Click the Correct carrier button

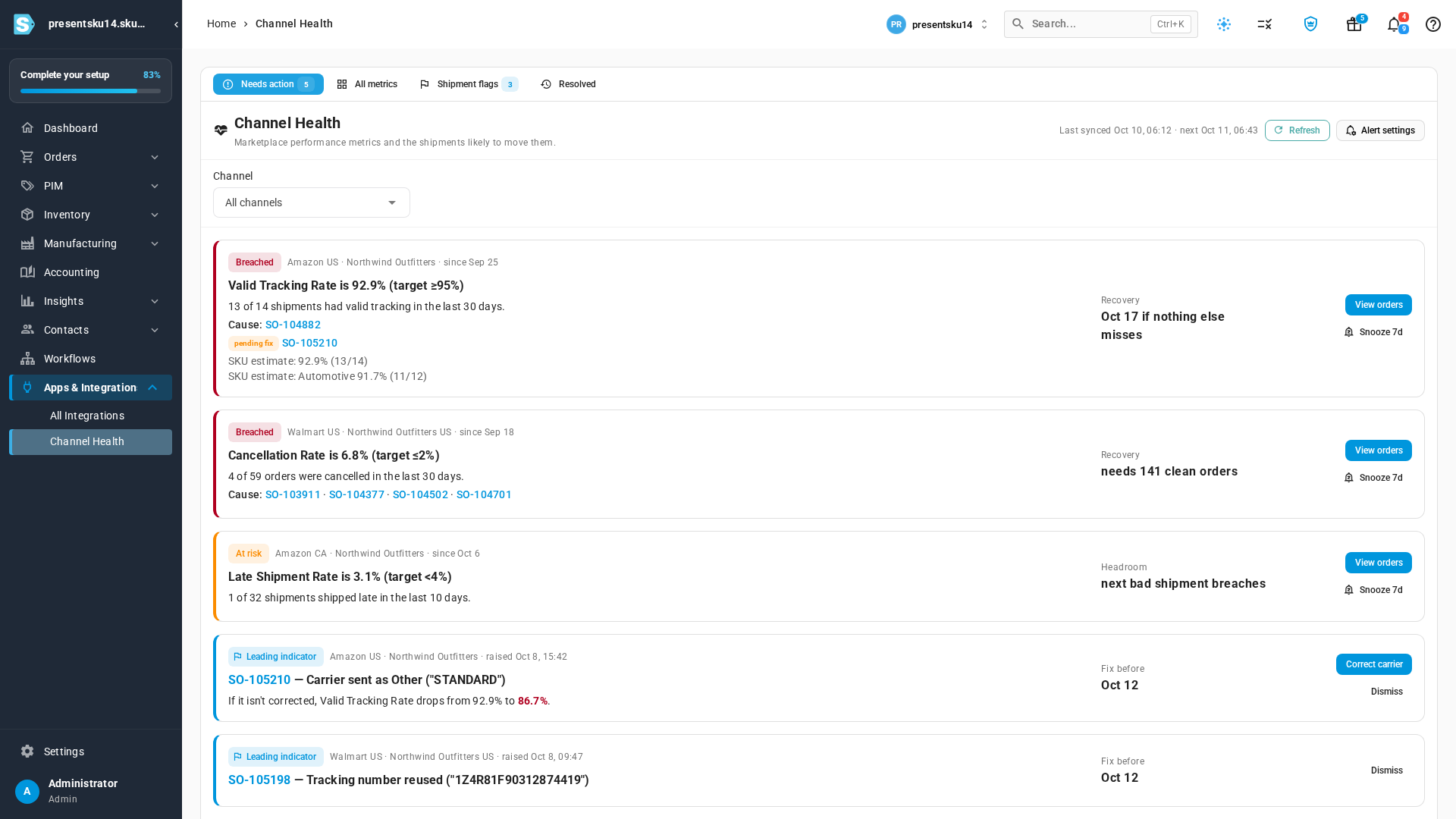(1373, 664)
